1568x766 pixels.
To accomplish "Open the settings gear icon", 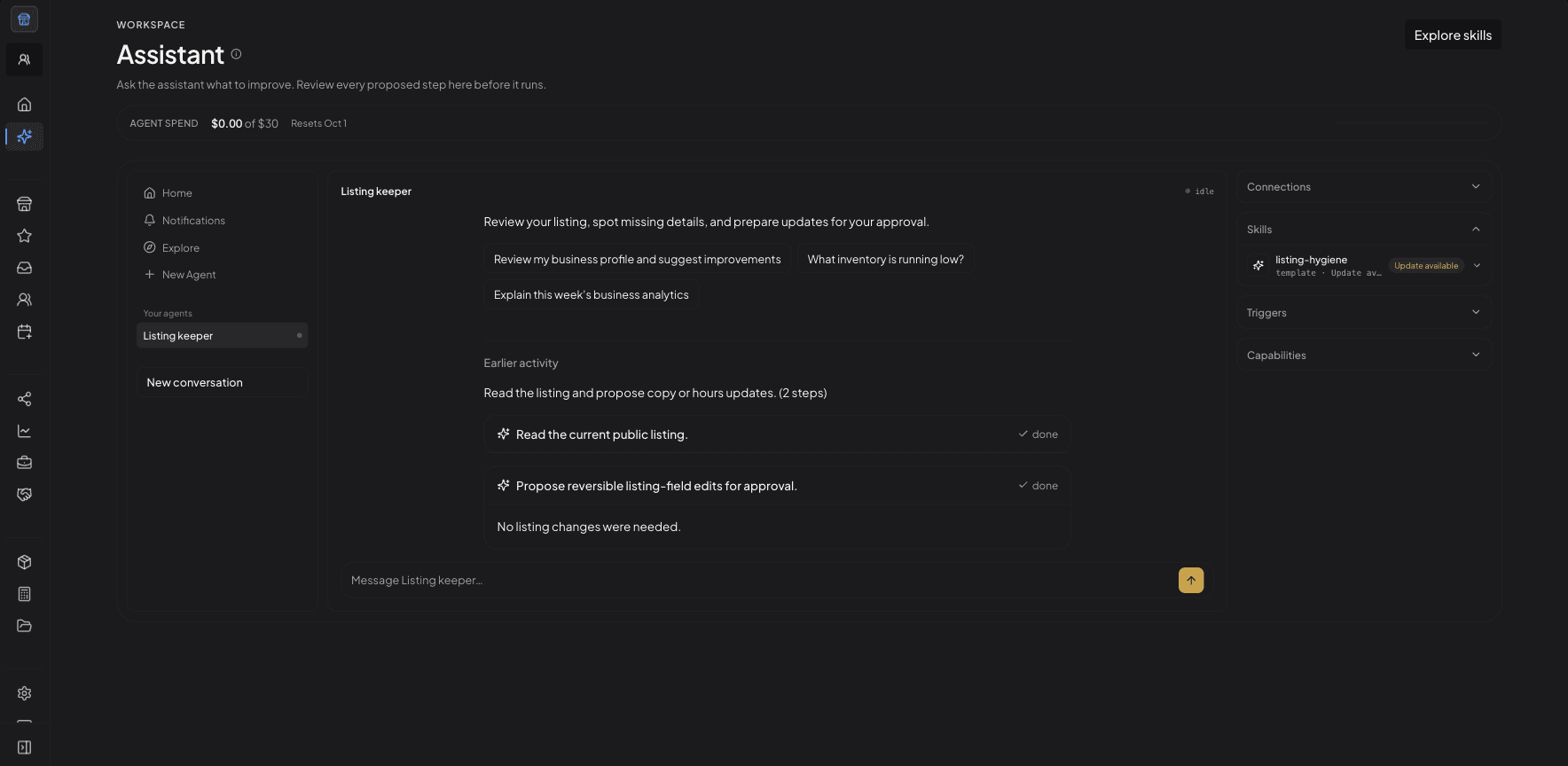I will tap(24, 693).
